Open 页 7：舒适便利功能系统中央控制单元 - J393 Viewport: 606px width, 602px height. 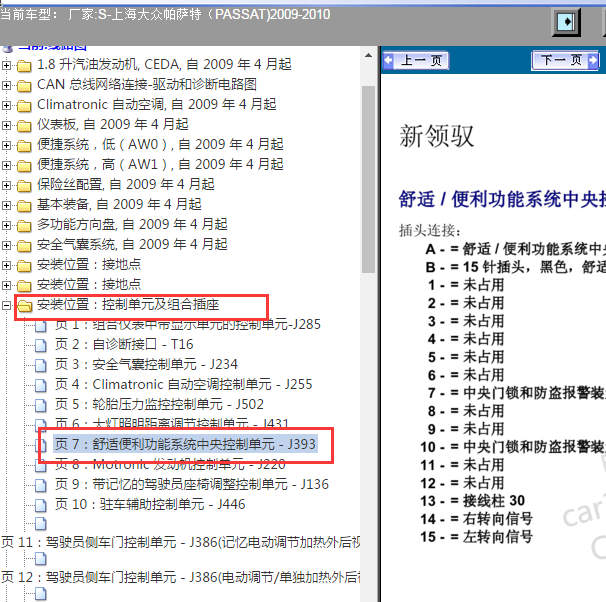[x=185, y=444]
